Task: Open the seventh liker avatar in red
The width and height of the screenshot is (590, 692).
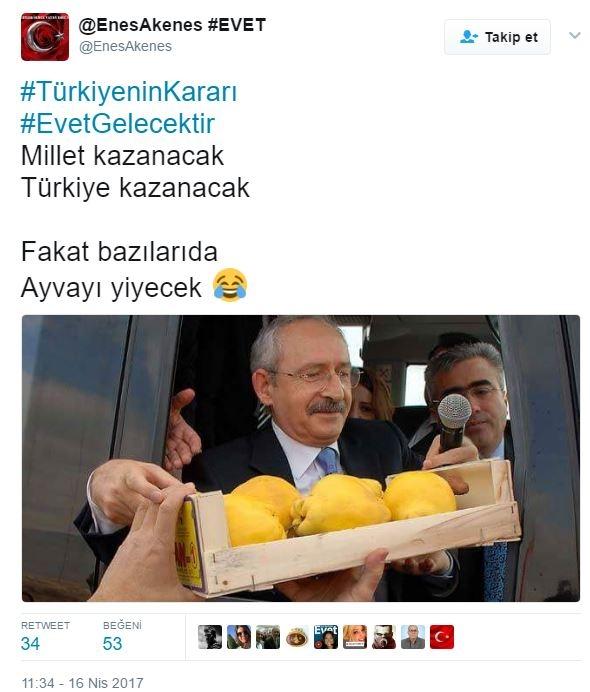Action: coord(384,637)
